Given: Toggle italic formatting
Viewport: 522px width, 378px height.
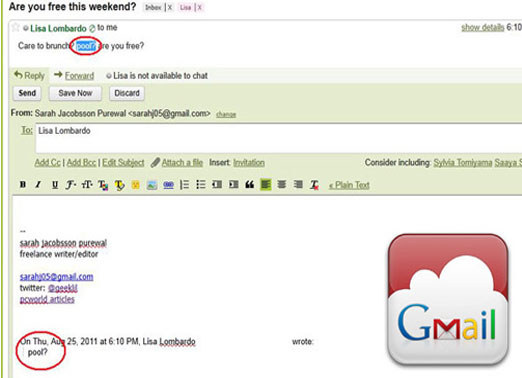Looking at the screenshot, I should (x=38, y=184).
